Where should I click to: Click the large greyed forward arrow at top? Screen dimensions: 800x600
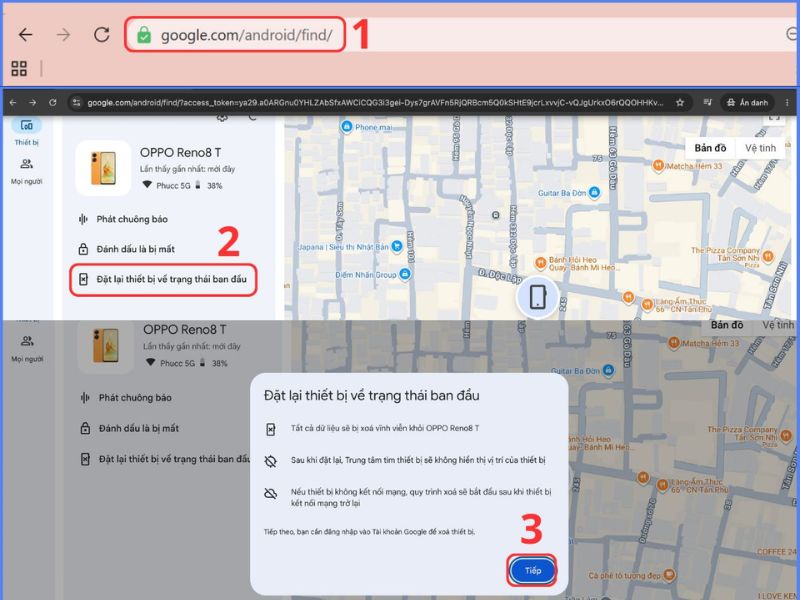(x=63, y=35)
